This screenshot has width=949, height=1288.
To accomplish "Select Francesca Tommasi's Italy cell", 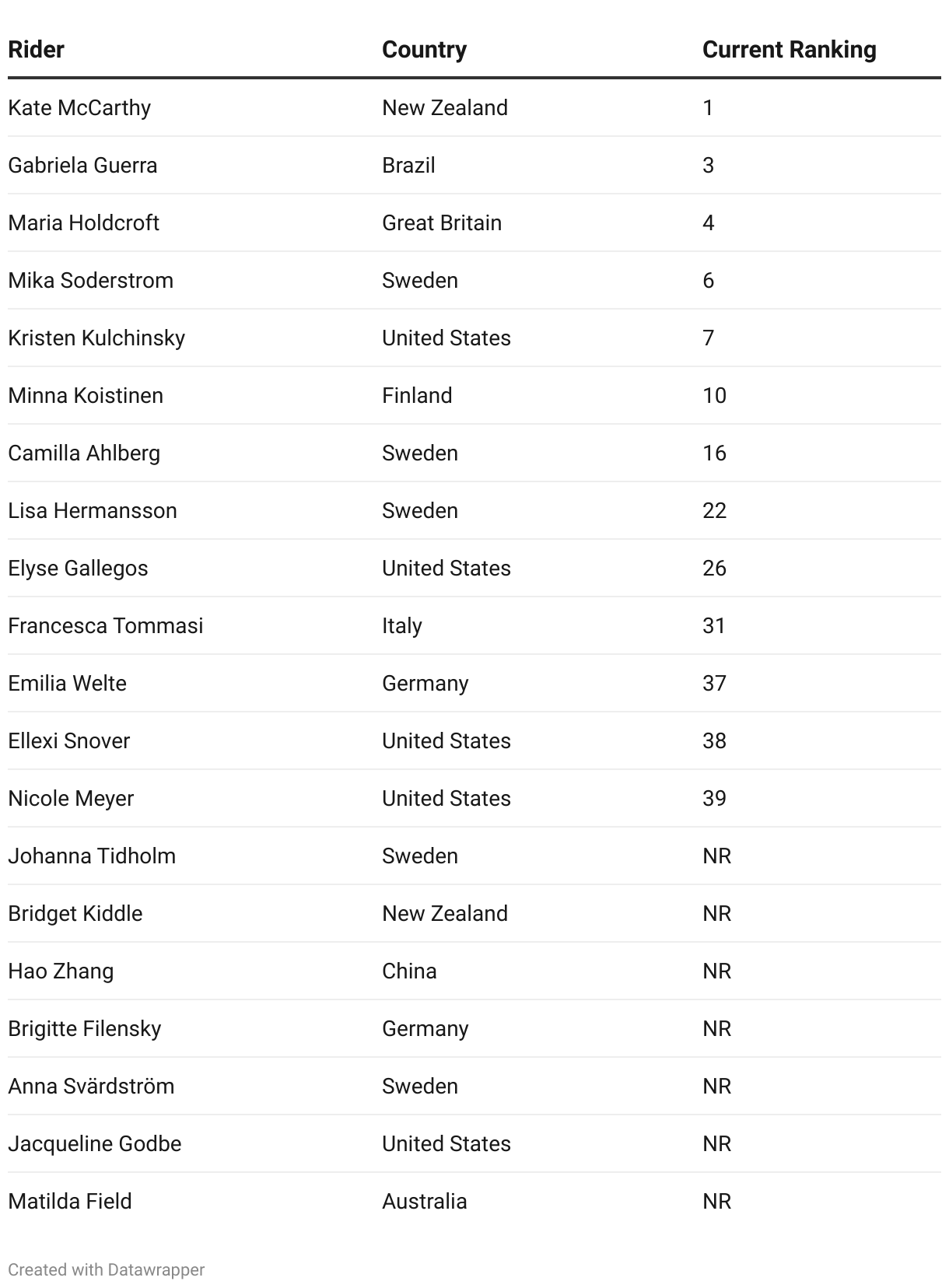I will click(402, 625).
